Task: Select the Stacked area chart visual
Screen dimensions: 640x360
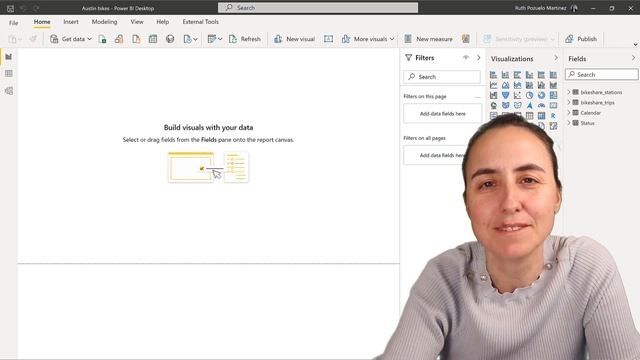Action: point(518,85)
